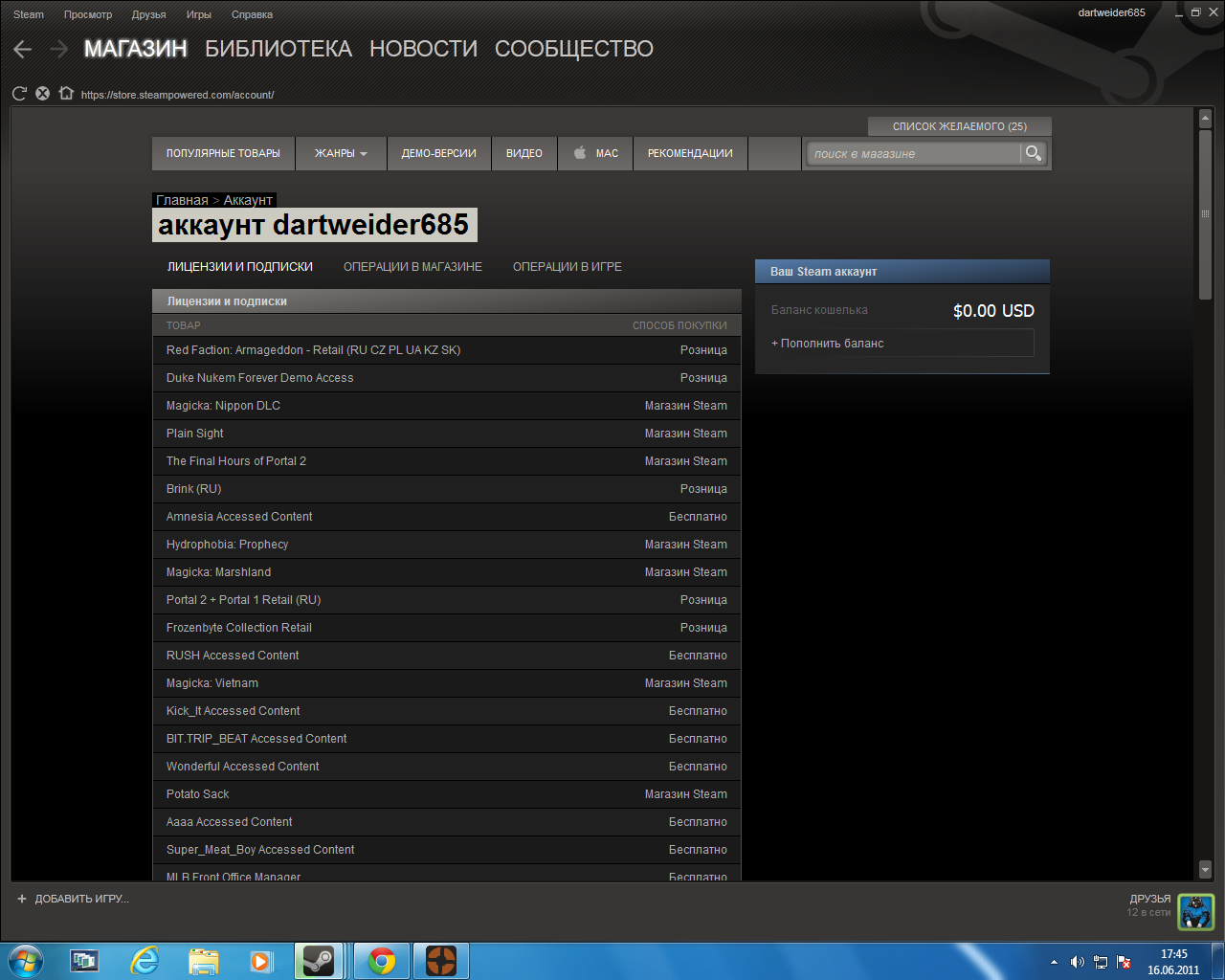Click the $0.00 USD wallet balance
The width and height of the screenshot is (1225, 980).
click(993, 311)
